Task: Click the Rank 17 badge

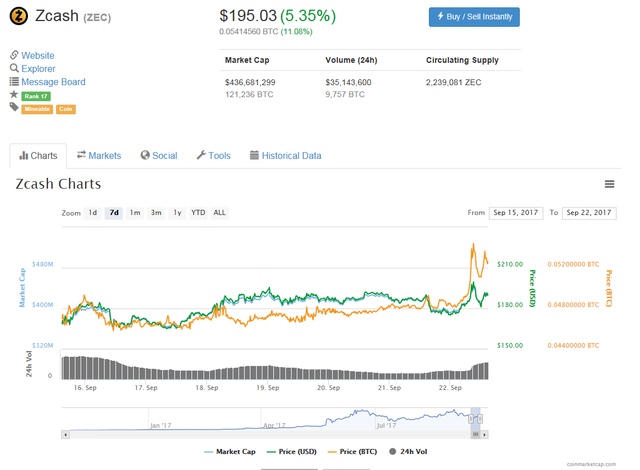Action: pyautogui.click(x=36, y=96)
